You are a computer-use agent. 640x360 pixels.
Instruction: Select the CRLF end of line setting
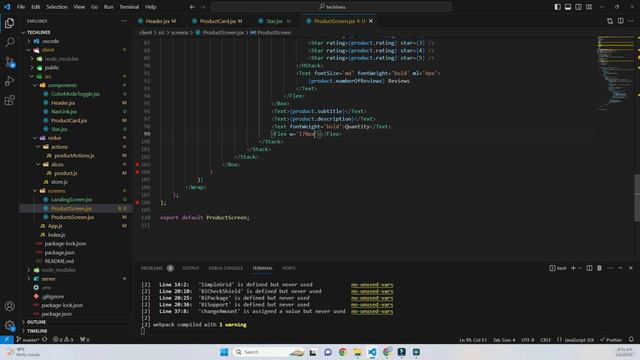click(x=545, y=340)
